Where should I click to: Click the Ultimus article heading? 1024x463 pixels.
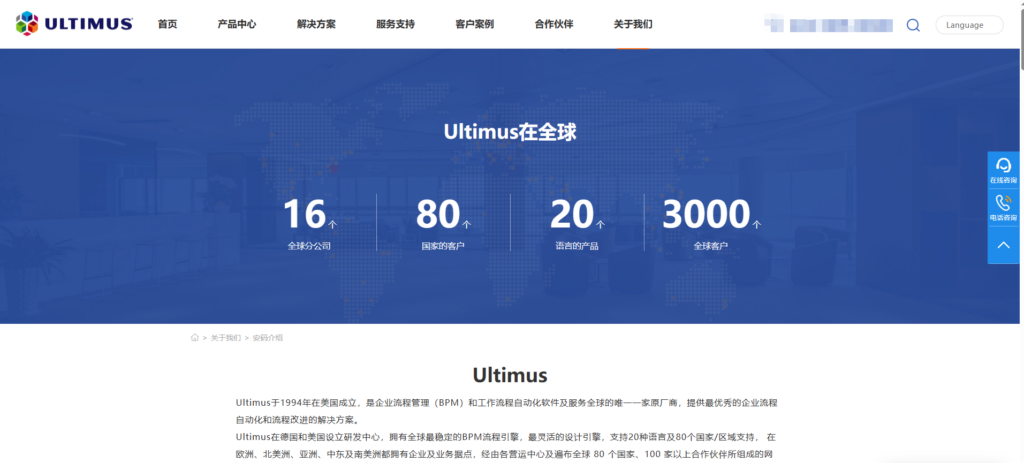[510, 375]
